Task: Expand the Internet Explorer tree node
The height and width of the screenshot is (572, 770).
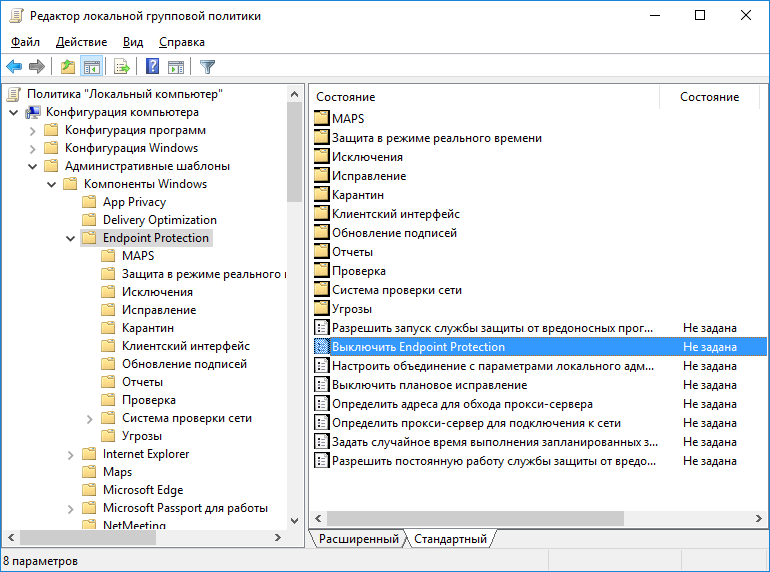Action: tap(70, 455)
